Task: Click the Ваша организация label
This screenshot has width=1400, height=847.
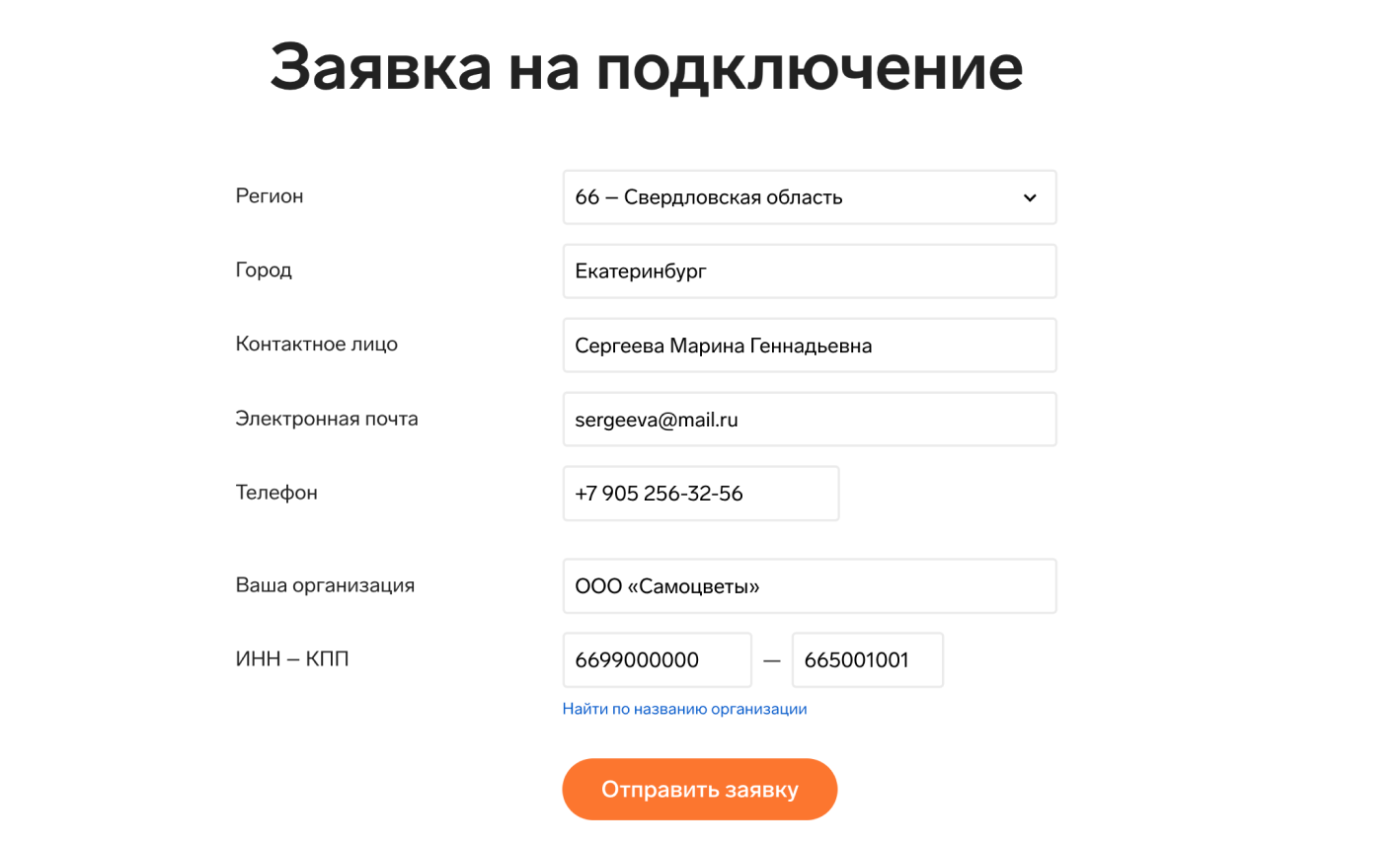Action: 325,585
